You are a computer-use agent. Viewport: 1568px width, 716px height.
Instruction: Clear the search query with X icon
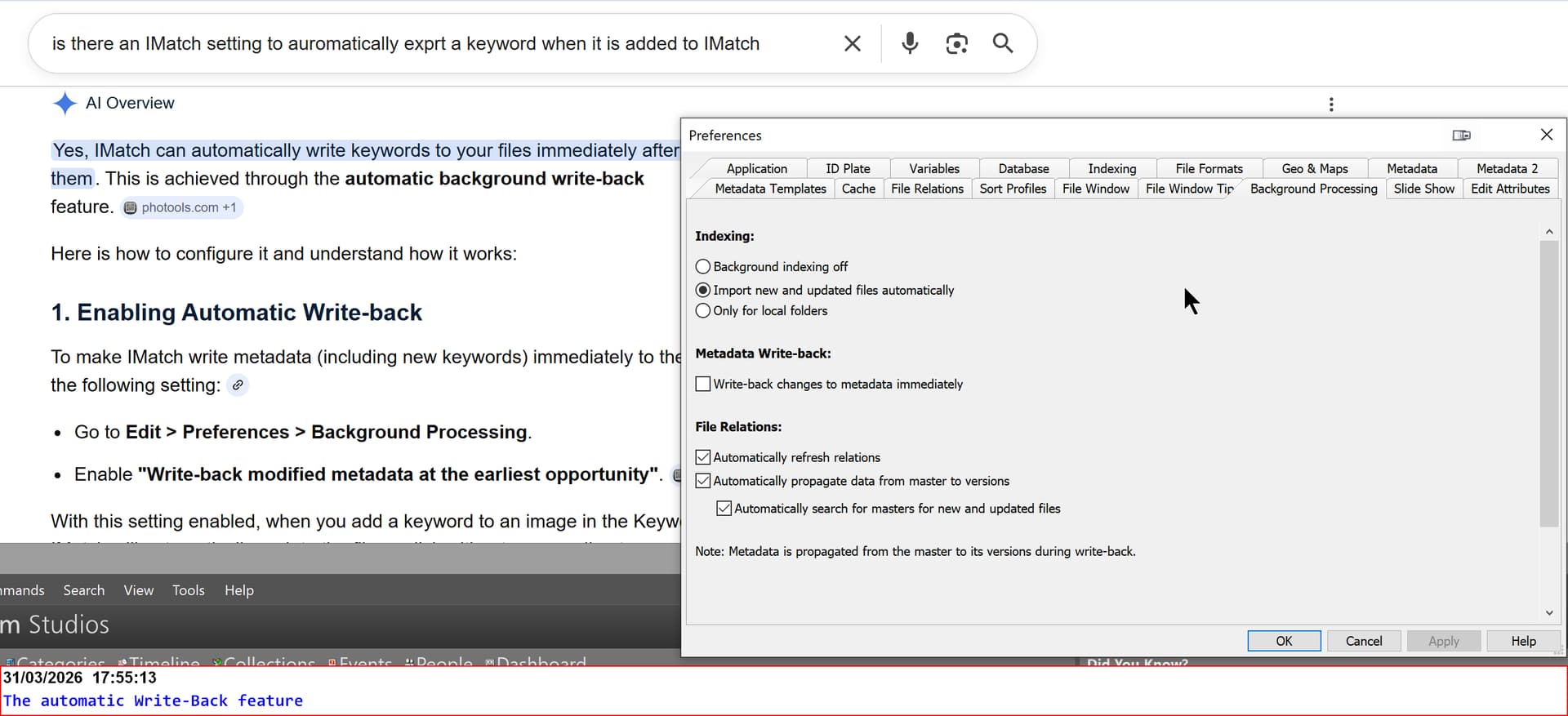(x=852, y=43)
